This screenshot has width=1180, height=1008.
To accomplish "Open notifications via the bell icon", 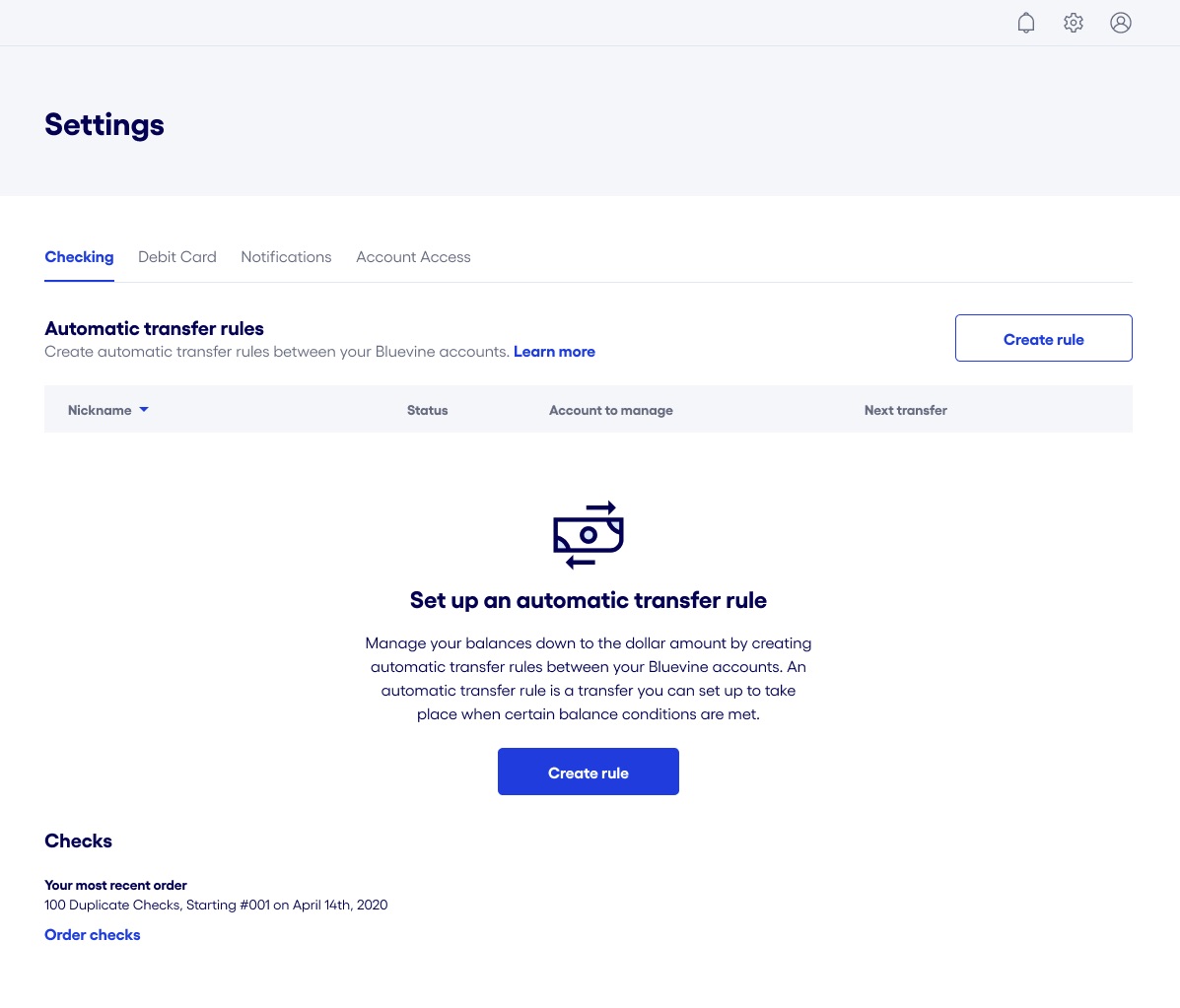I will 1026,22.
